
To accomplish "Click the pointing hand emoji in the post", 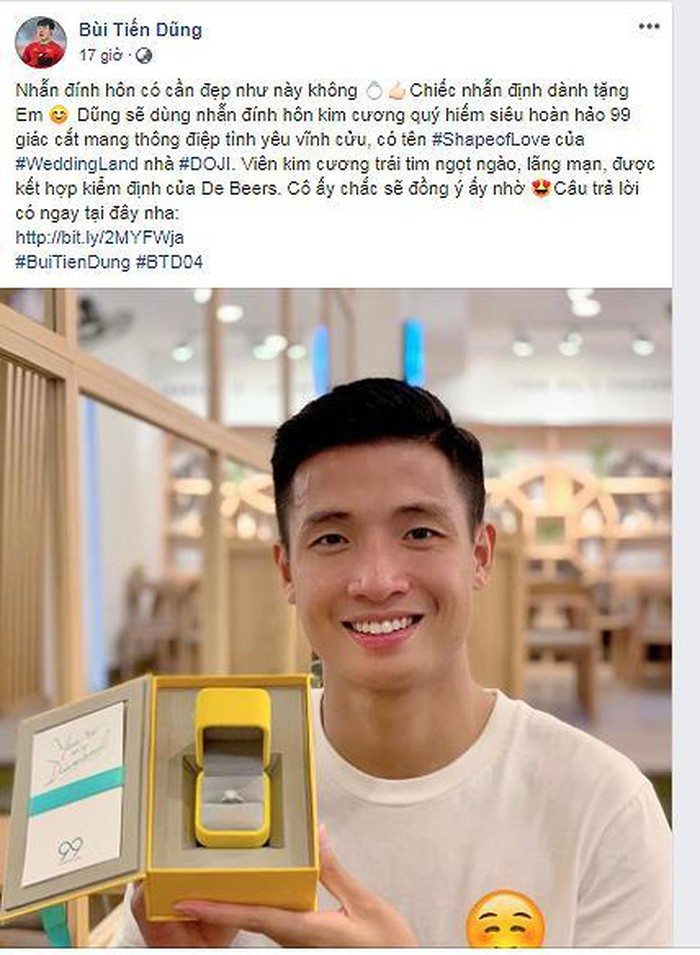I will tap(396, 91).
